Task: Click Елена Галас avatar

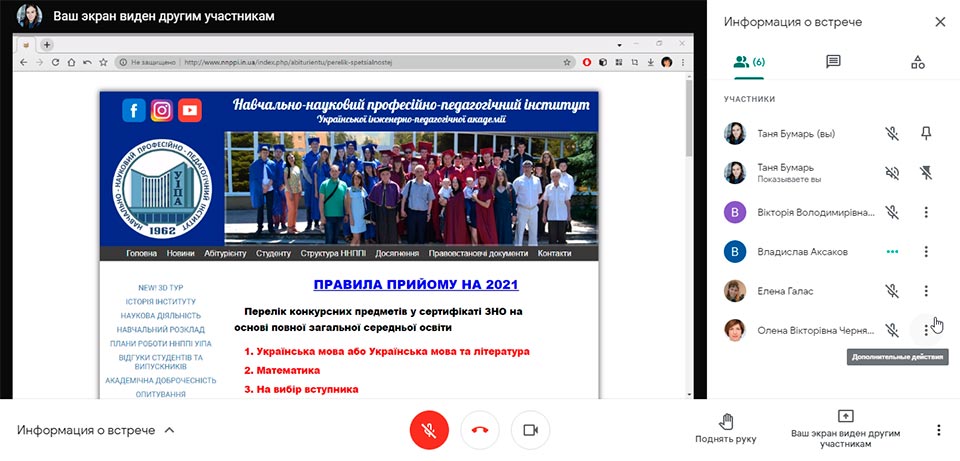Action: coord(735,291)
